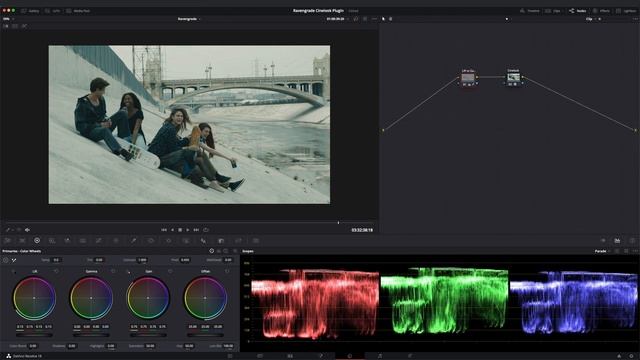Toggle the Lightbox view
This screenshot has width=640, height=360.
[626, 11]
